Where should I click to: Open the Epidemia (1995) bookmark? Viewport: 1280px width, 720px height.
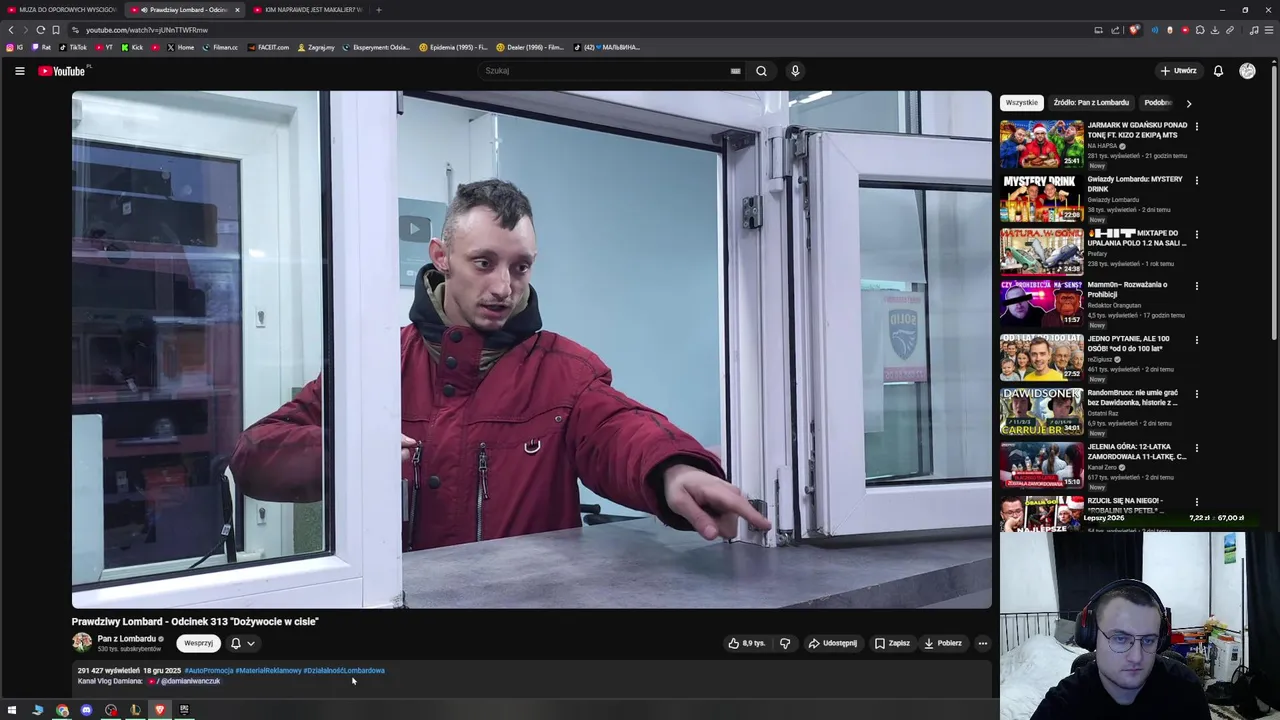(x=453, y=47)
